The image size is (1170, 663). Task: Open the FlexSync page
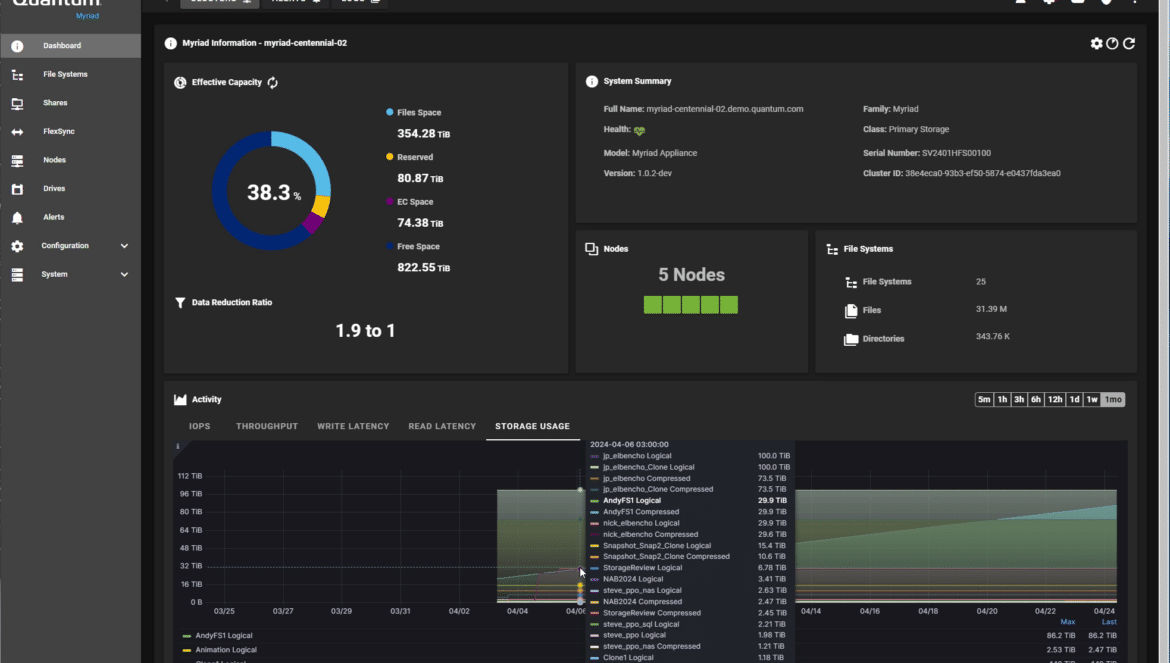click(x=70, y=131)
